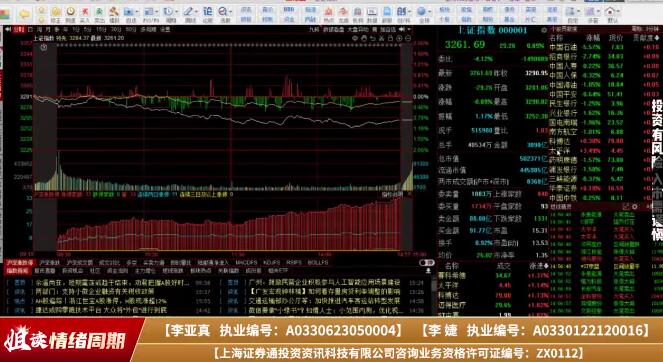
Task: Select the 药明康德 row
Action: coord(605,160)
